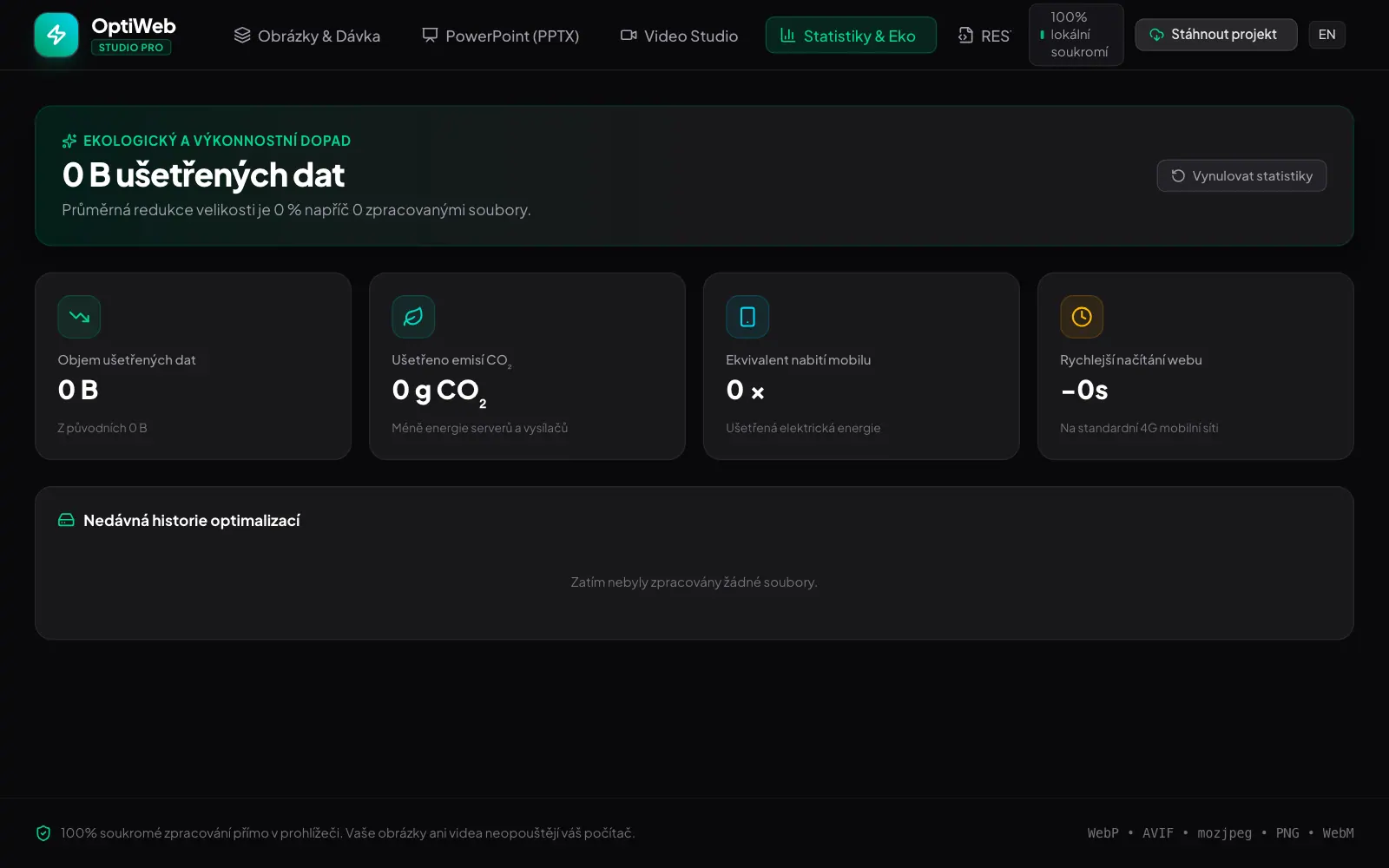Click the Průměrná redukce velikosti description text
The width and height of the screenshot is (1389, 868).
pyautogui.click(x=296, y=210)
